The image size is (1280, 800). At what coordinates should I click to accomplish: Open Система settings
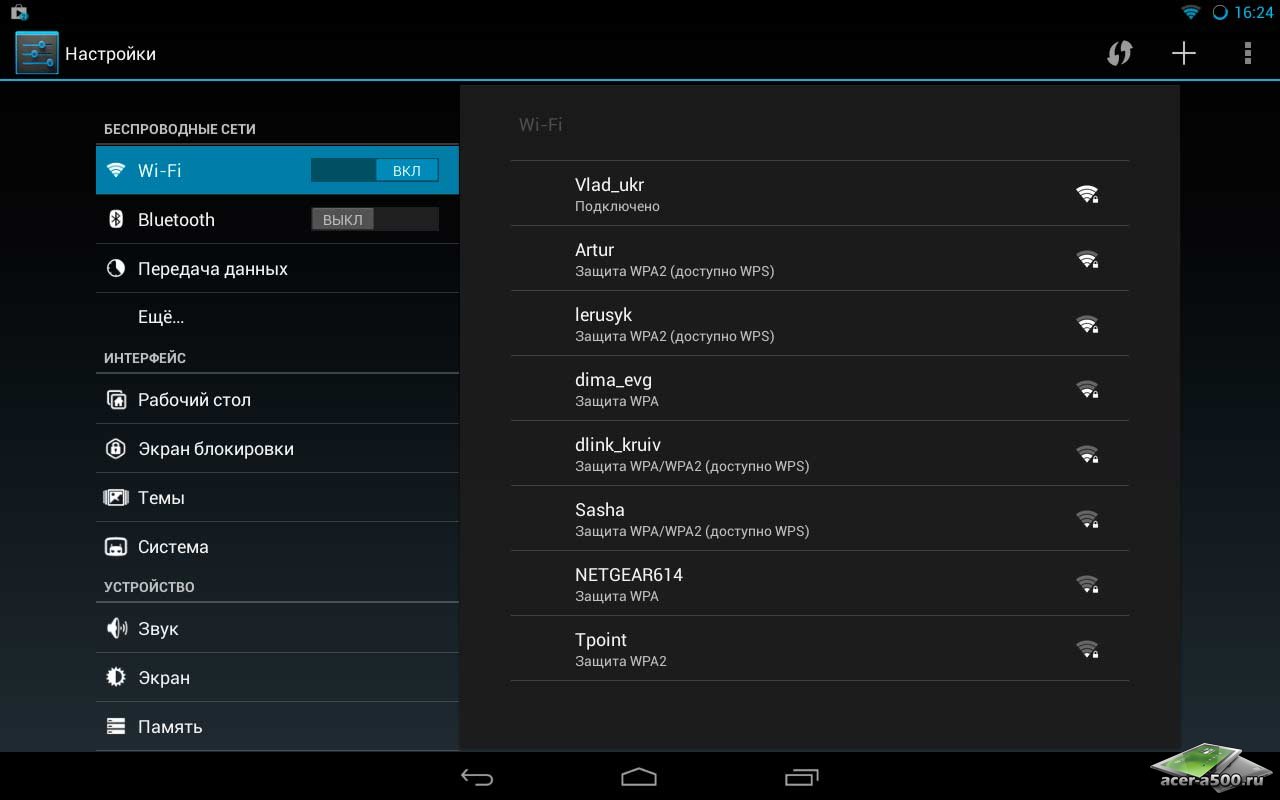click(x=277, y=547)
